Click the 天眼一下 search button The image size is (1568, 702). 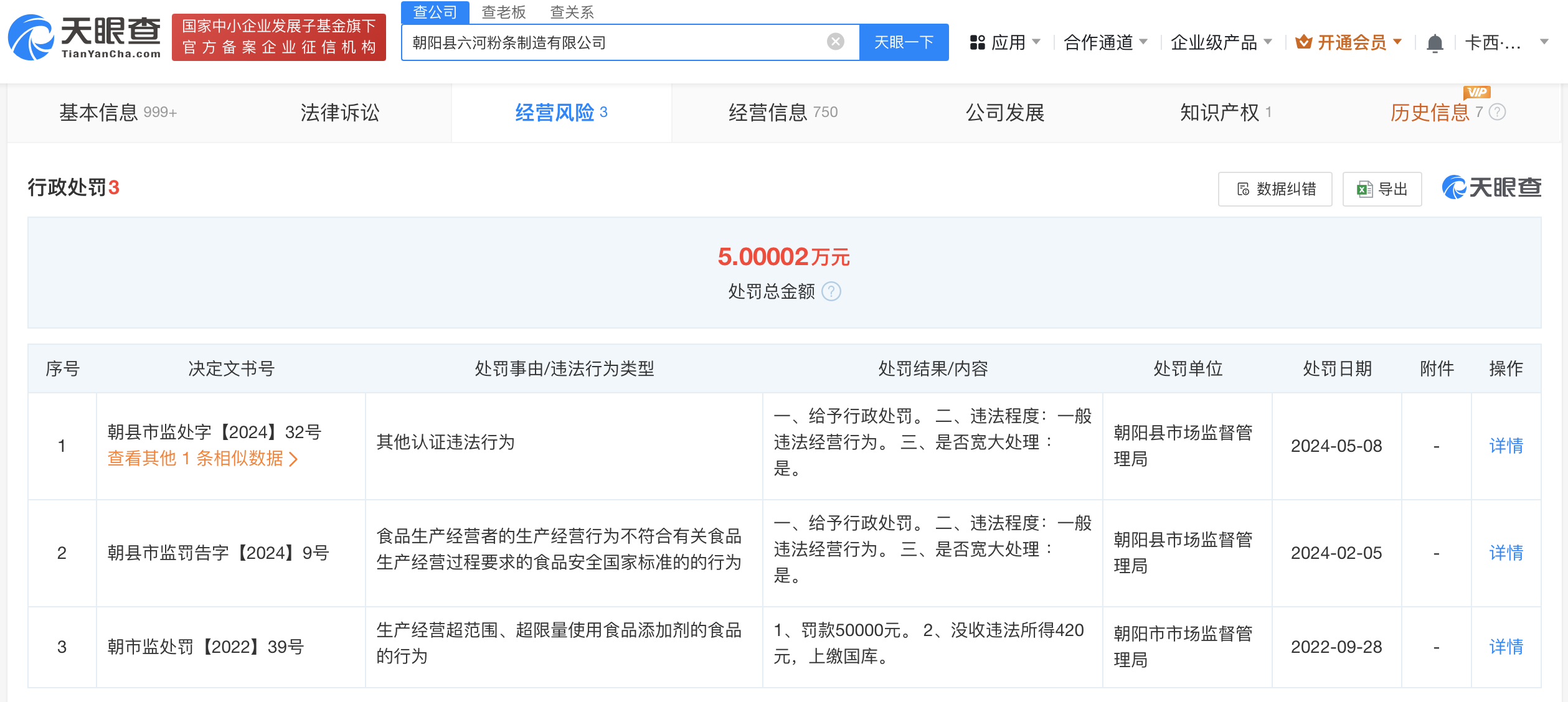click(904, 42)
